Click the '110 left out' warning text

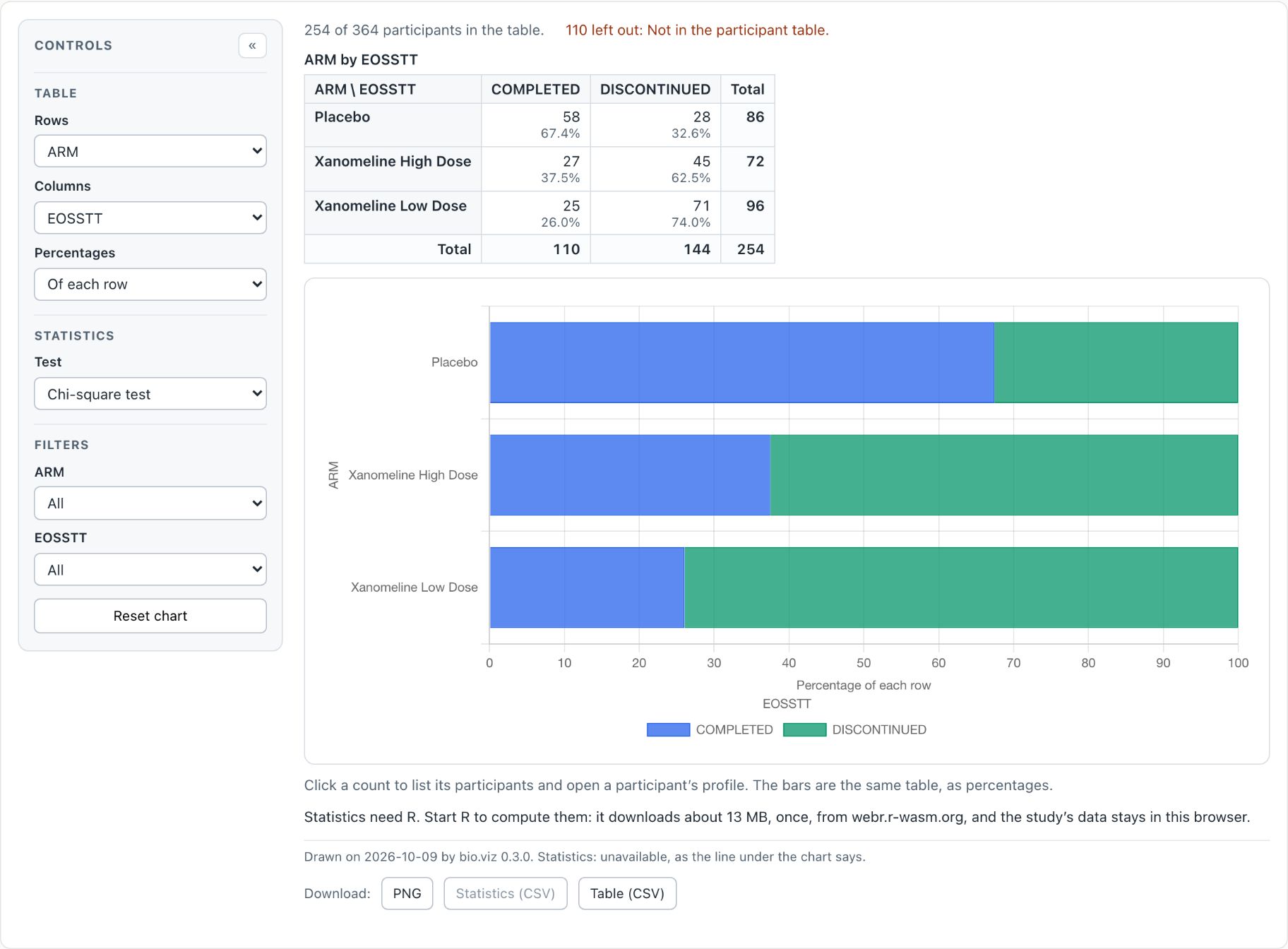697,30
